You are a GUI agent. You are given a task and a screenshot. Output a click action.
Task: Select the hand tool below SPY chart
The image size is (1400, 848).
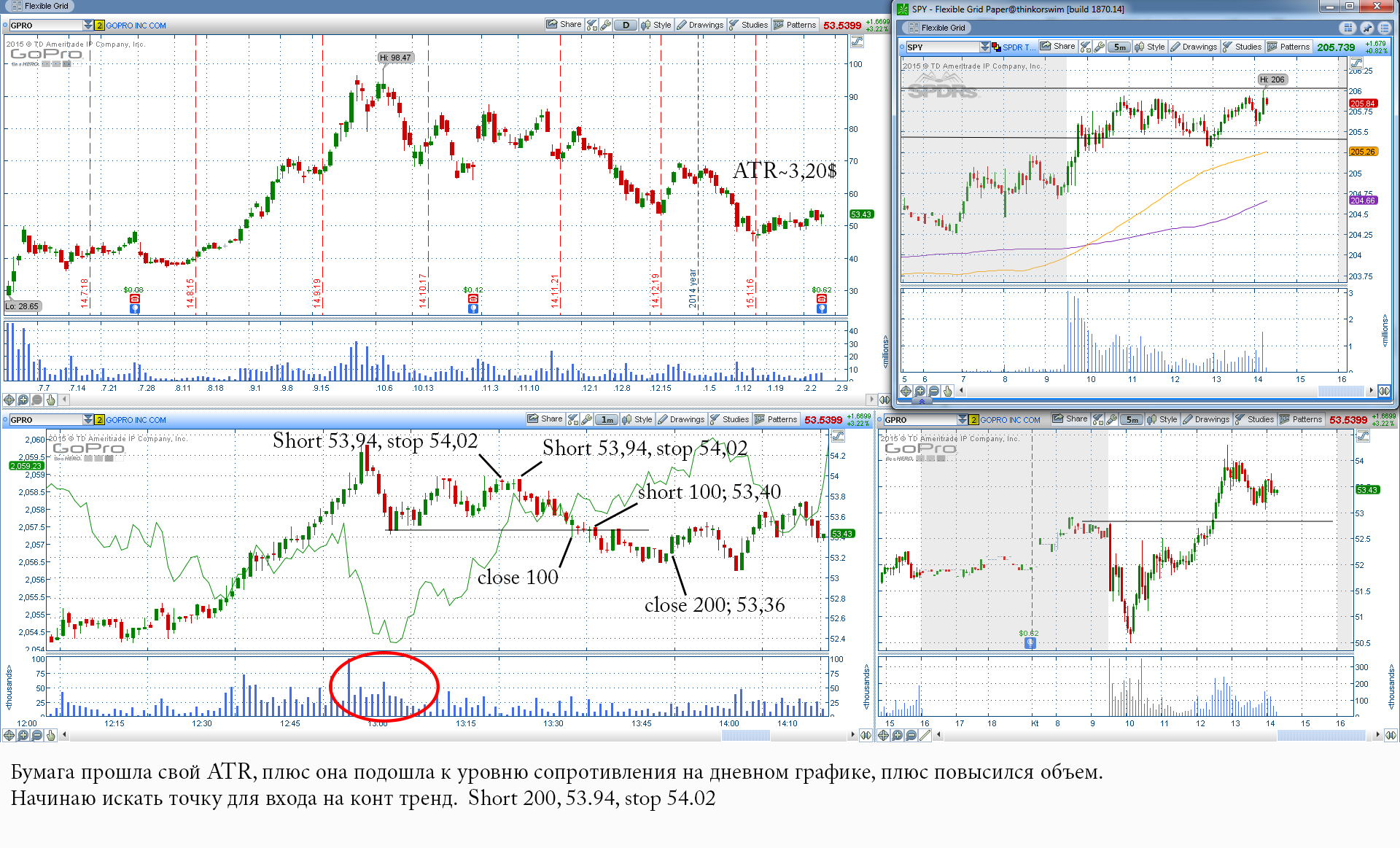tap(947, 391)
